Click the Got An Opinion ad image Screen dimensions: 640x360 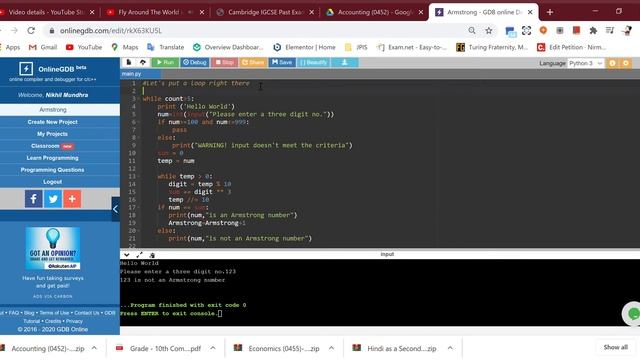(x=53, y=248)
